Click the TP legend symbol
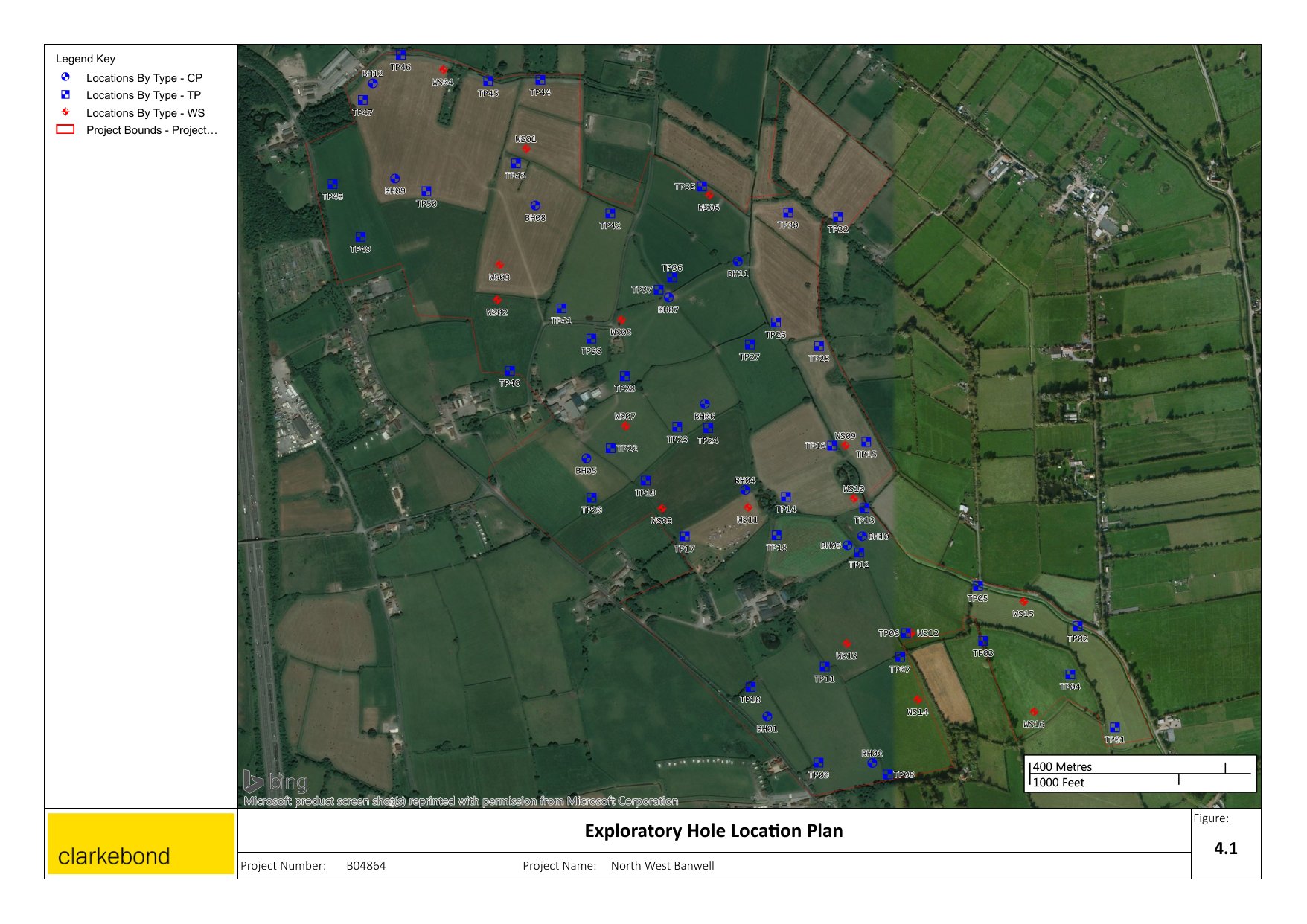 (65, 95)
